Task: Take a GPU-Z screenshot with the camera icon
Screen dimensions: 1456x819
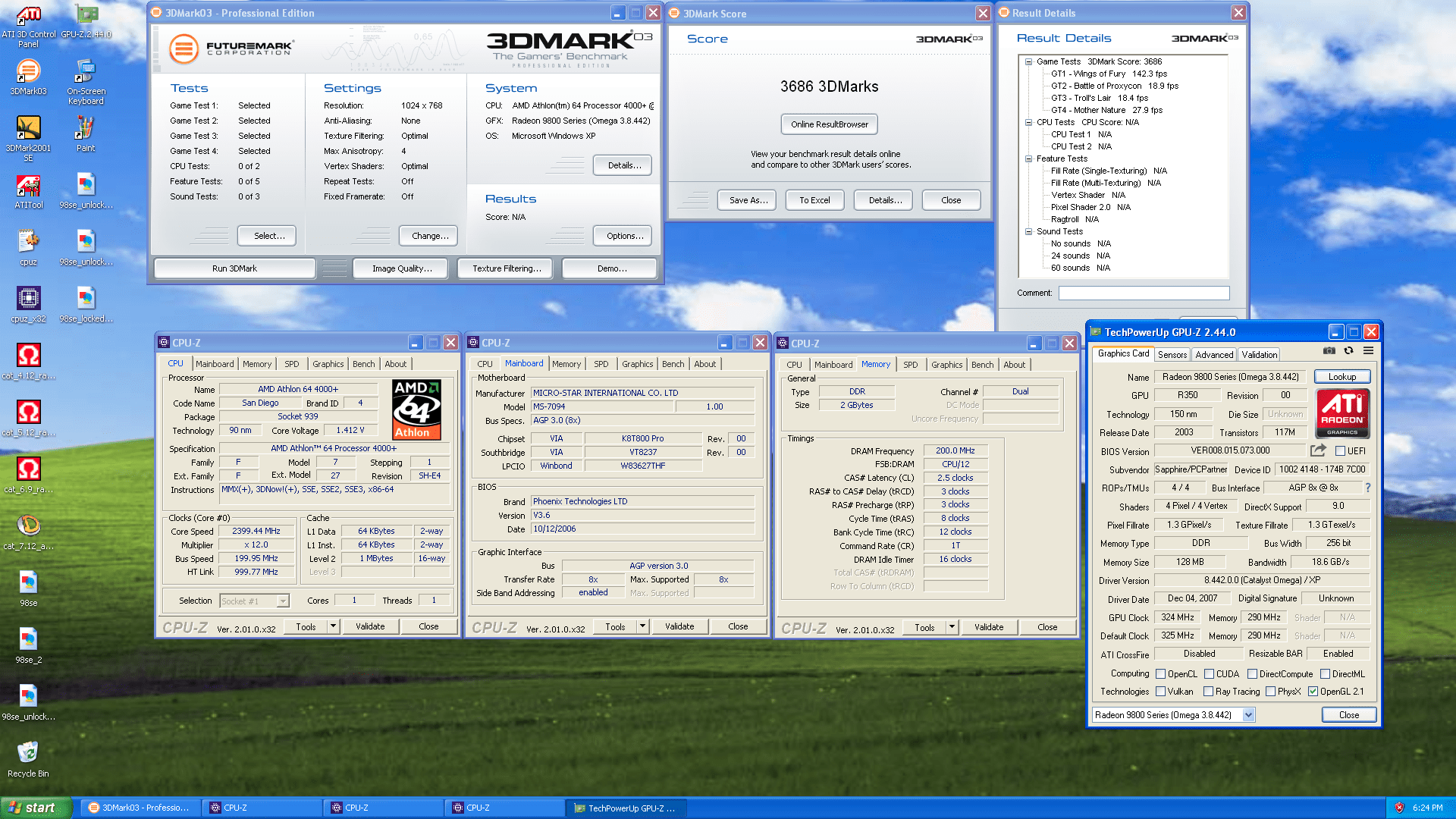Action: click(1329, 350)
